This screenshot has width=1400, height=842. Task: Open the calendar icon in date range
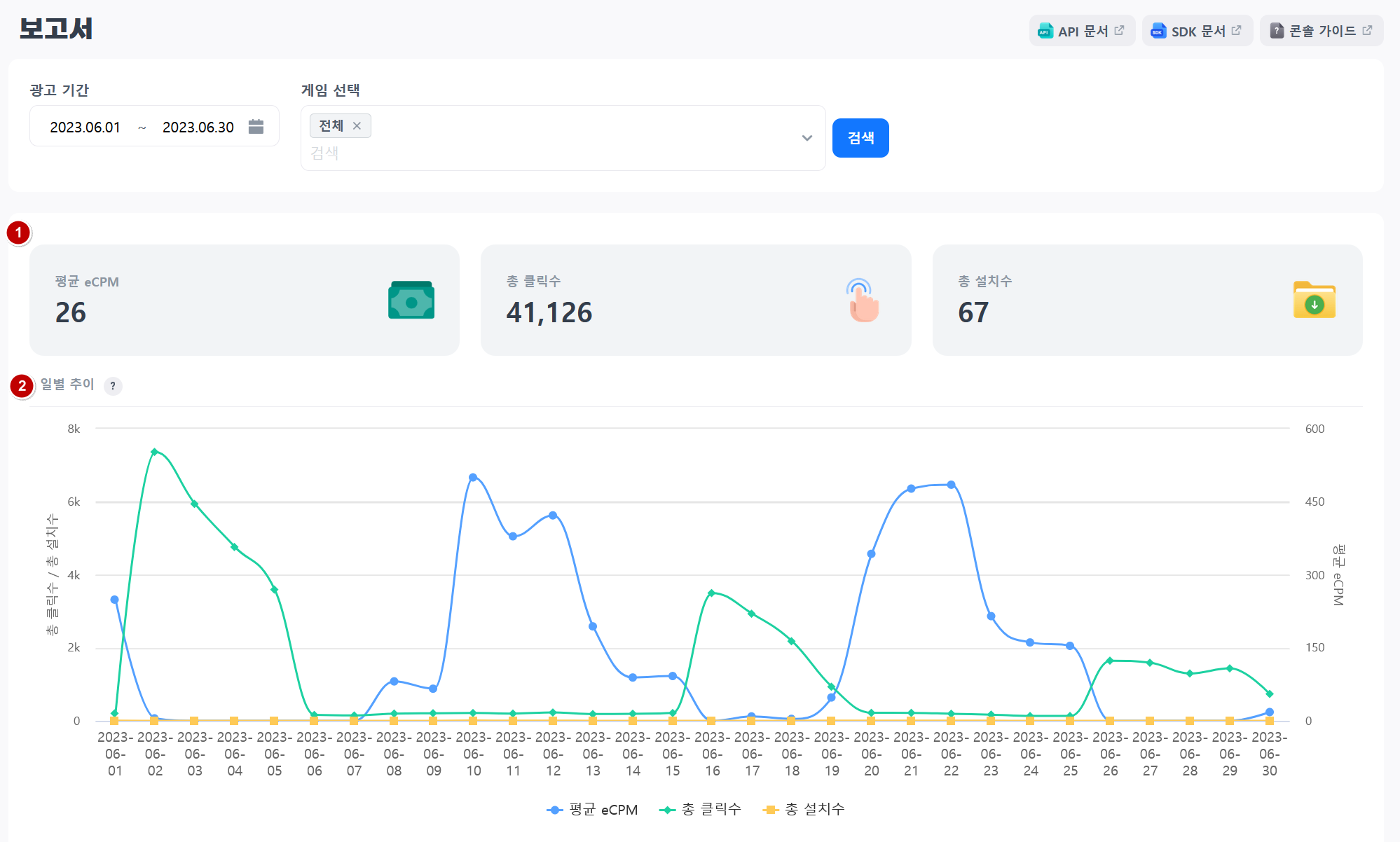[256, 127]
